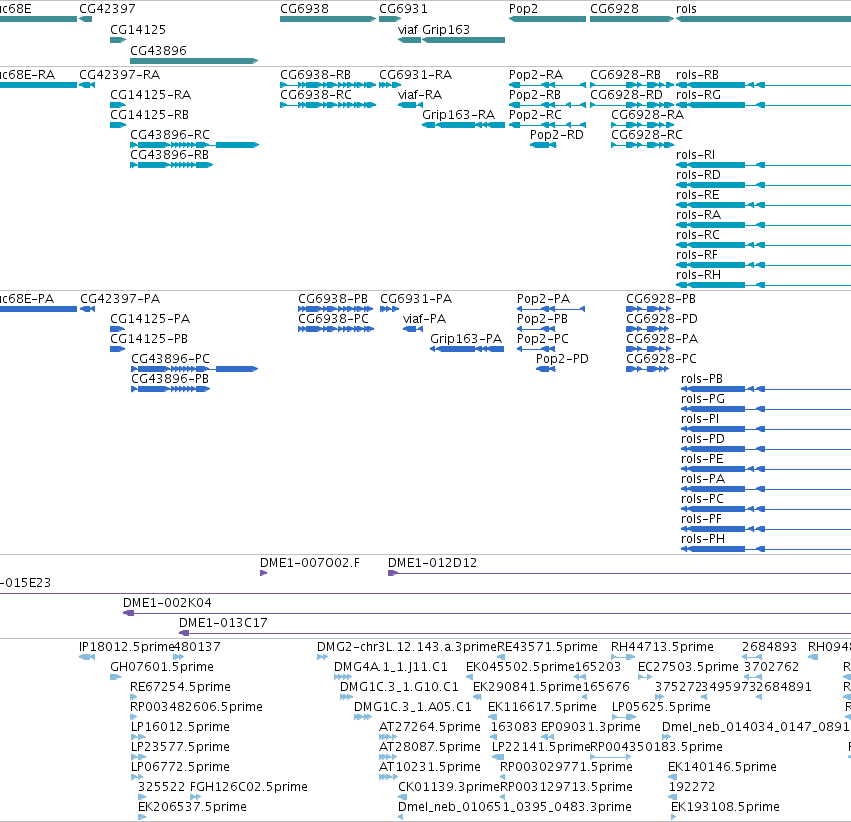Screen dimensions: 851x822
Task: Click the CG6938 gene name
Action: pyautogui.click(x=304, y=9)
